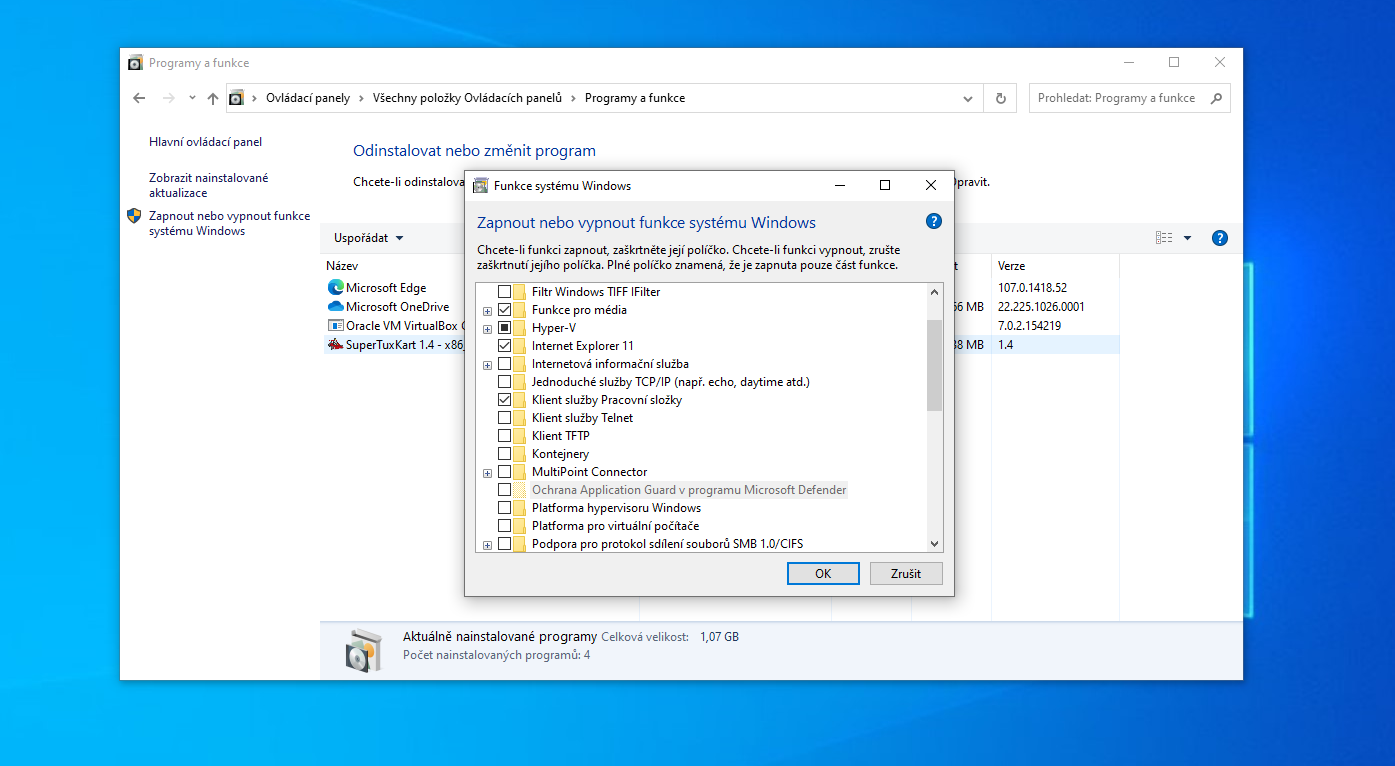Expand Internetová informační služba node
This screenshot has width=1395, height=766.
(x=487, y=365)
